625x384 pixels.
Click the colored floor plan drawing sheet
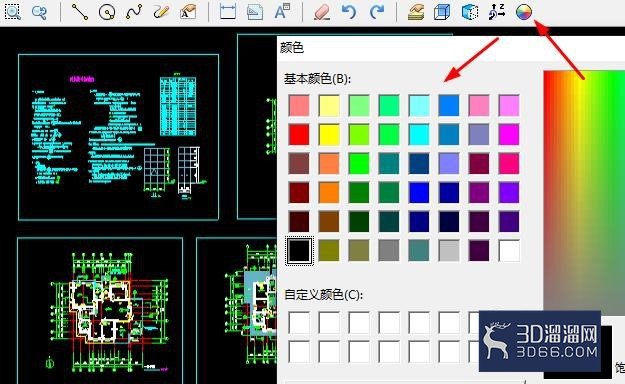pyautogui.click(x=100, y=311)
